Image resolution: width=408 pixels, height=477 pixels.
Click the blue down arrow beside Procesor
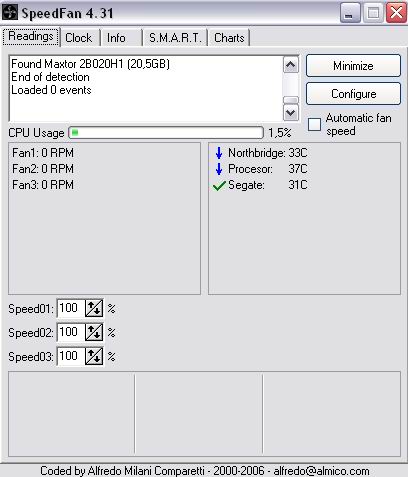point(219,169)
